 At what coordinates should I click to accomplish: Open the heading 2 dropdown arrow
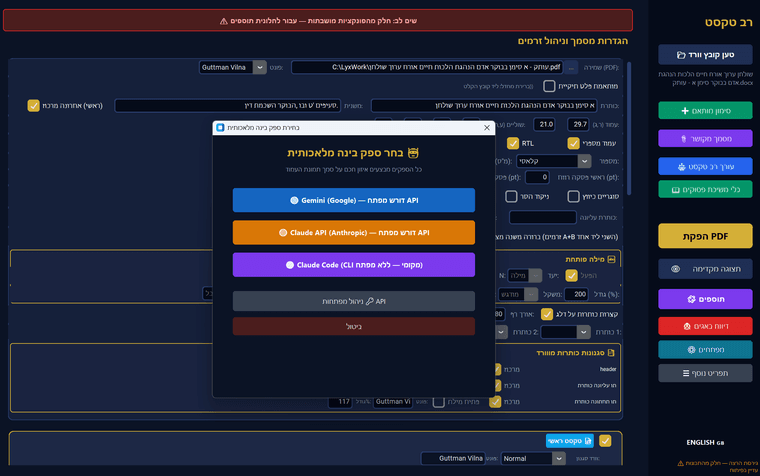(x=501, y=332)
